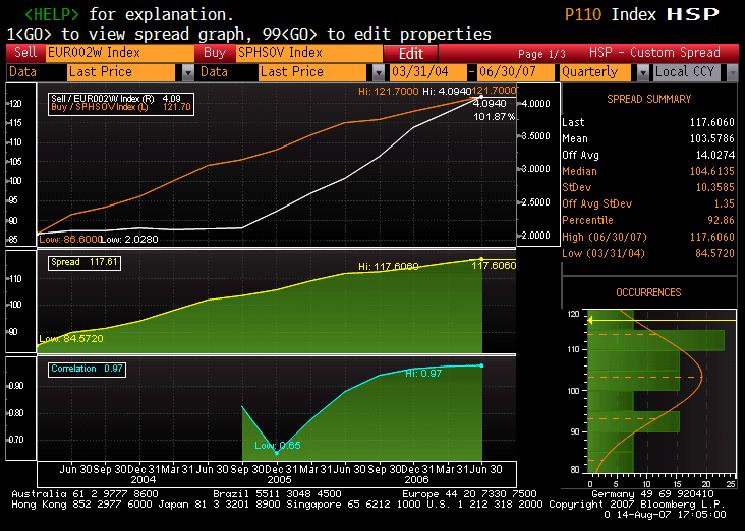This screenshot has height=531, width=745.
Task: Click the High (06/30/07) row label
Action: click(x=604, y=237)
